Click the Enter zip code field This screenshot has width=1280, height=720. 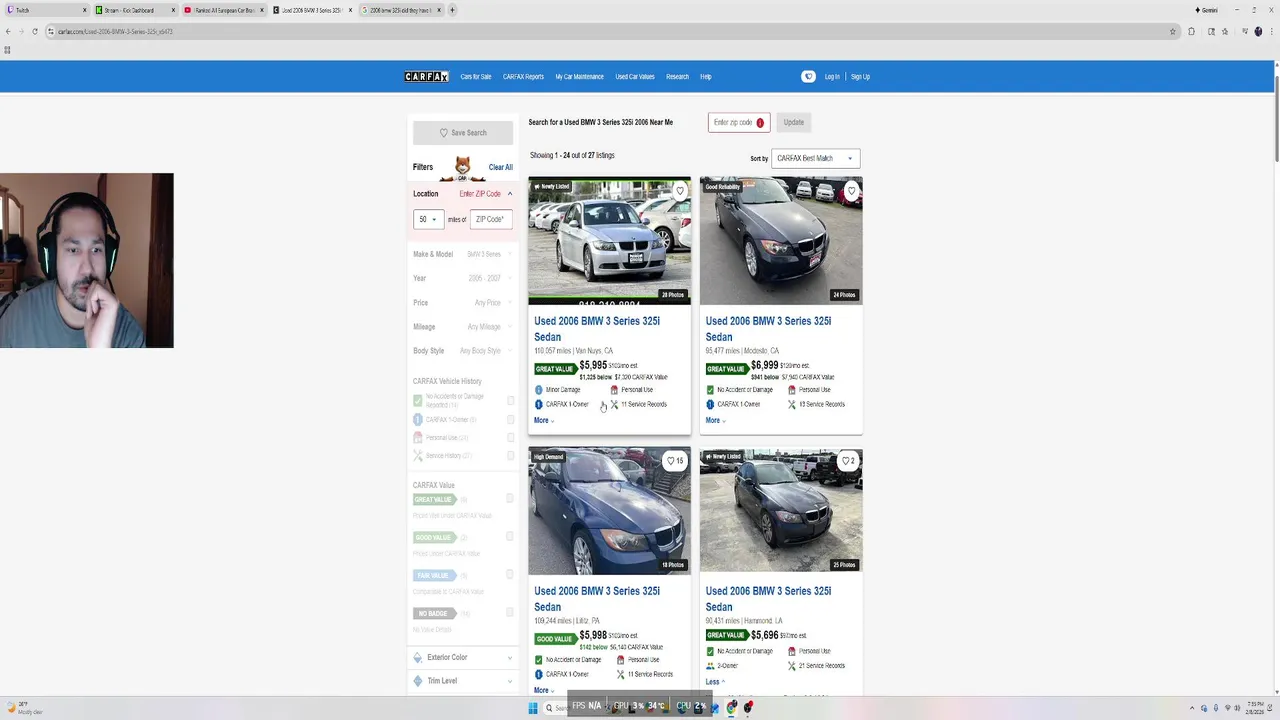tap(739, 123)
